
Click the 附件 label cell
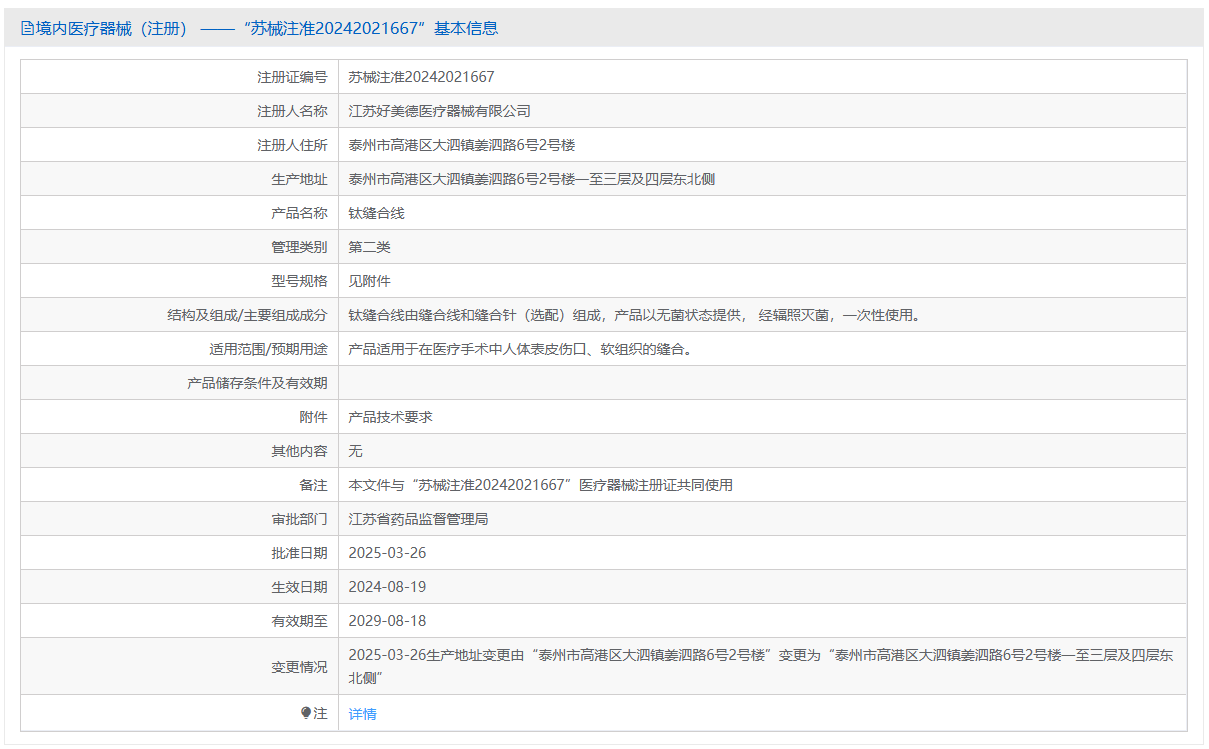[180, 417]
